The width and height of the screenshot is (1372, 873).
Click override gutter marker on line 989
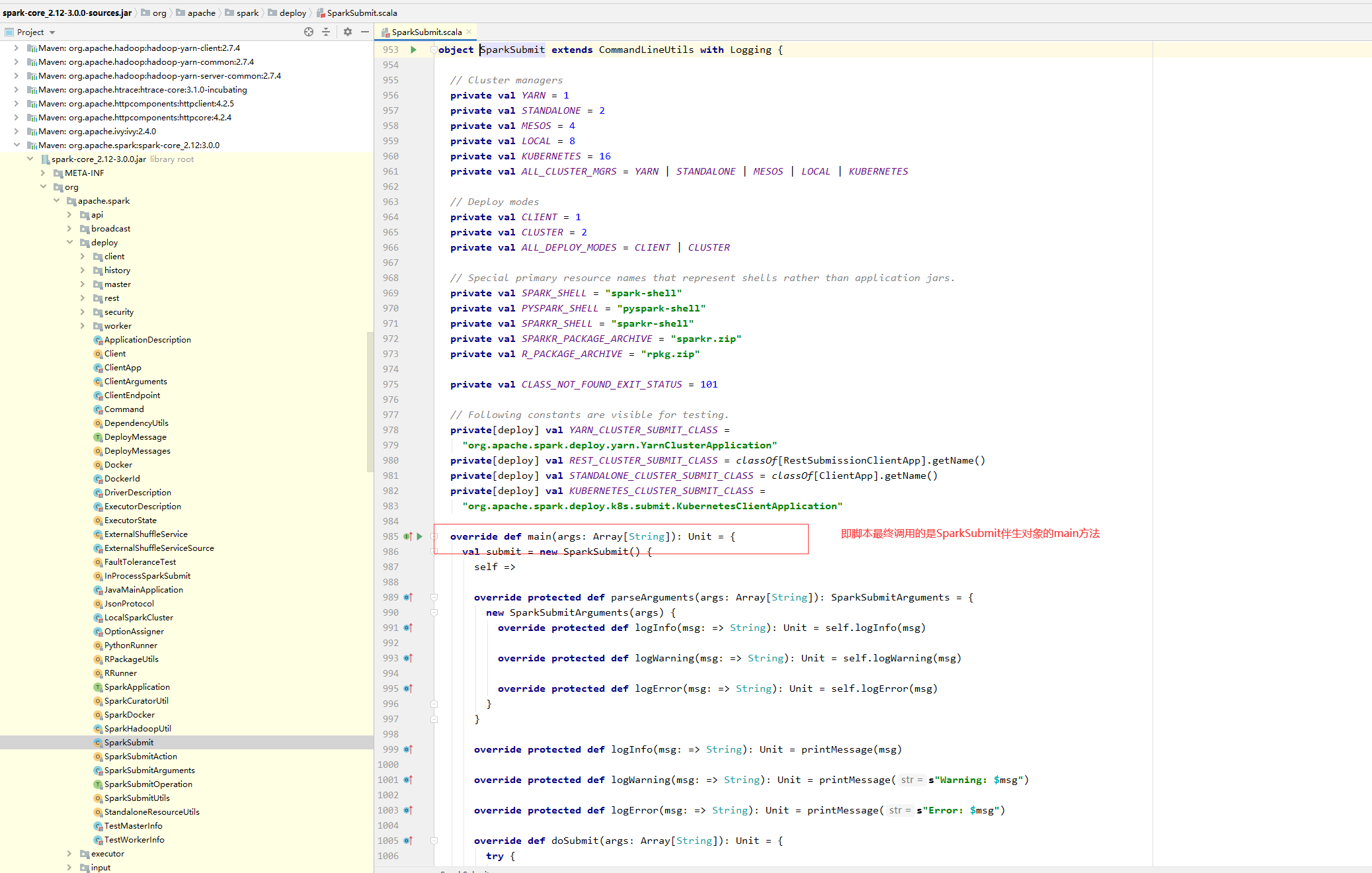click(x=408, y=597)
